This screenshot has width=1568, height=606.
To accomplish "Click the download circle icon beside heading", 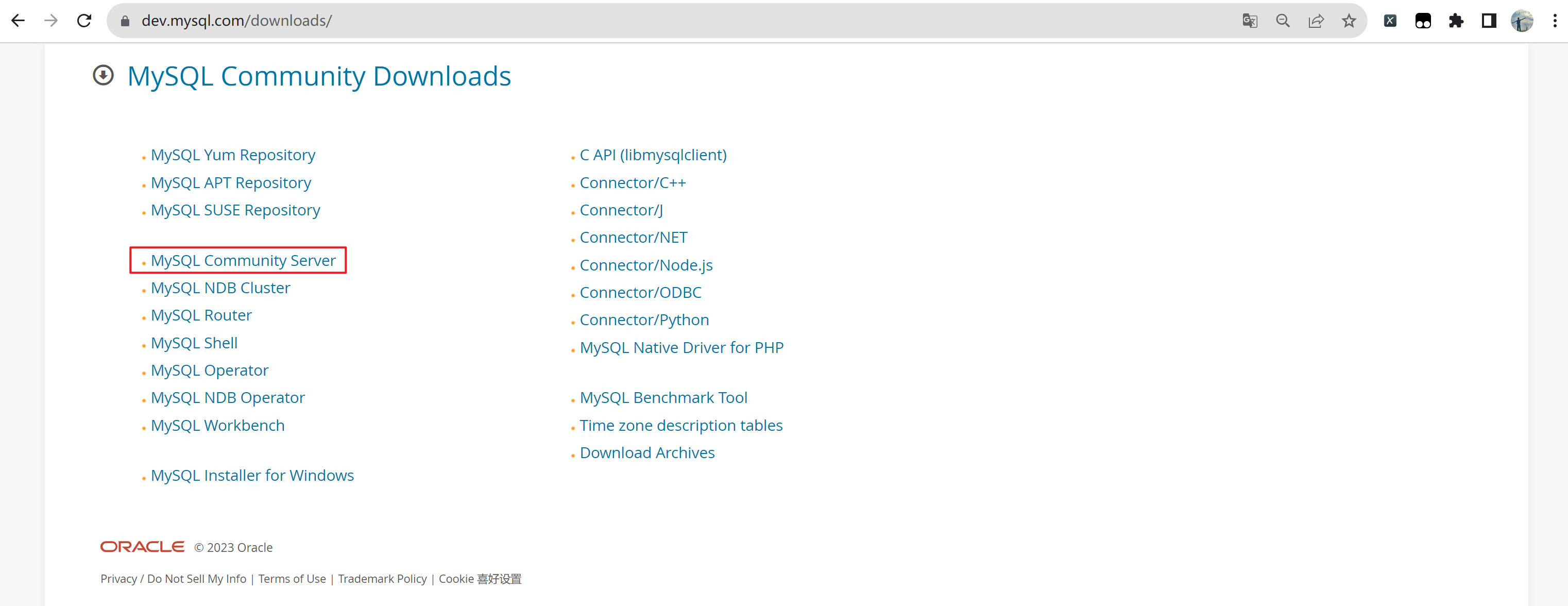I will click(103, 76).
